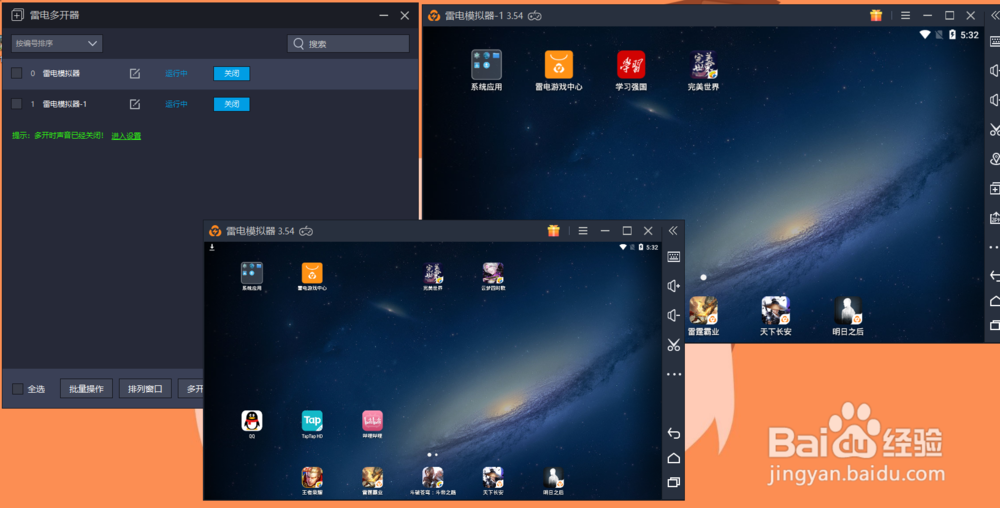Open hamburger menu in 雷电模拟器 3.54 title bar
Screen dimensions: 1000x508
[x=583, y=231]
